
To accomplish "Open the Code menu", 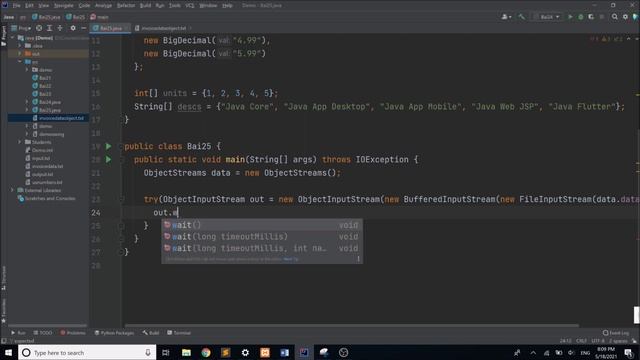I will 84,5.
